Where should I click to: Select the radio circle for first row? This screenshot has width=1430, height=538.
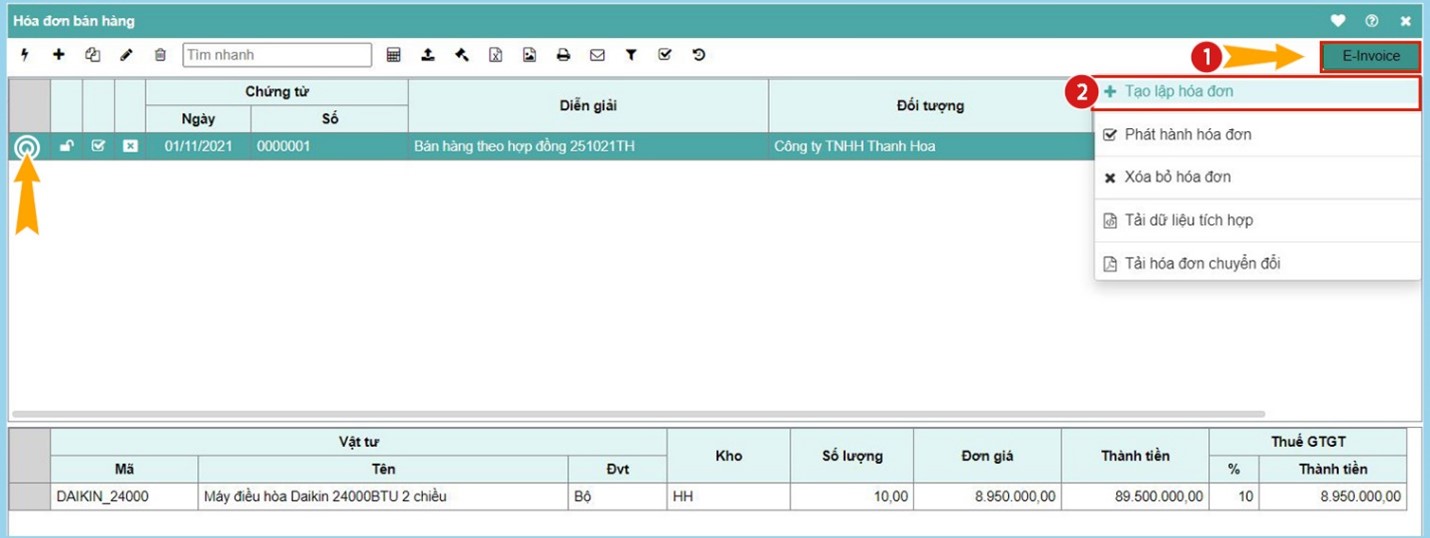click(27, 147)
